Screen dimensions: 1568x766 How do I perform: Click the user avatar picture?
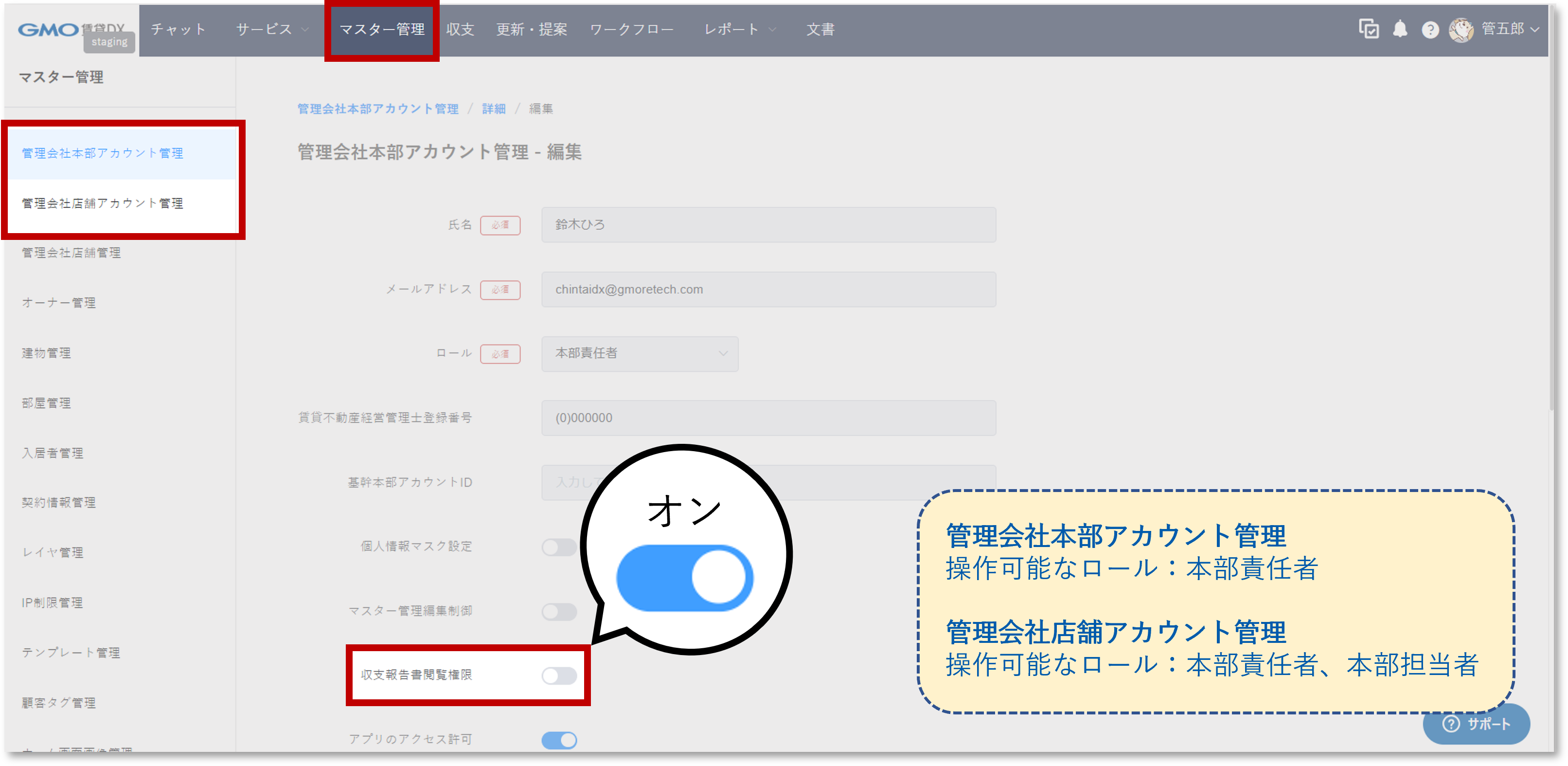(1461, 30)
